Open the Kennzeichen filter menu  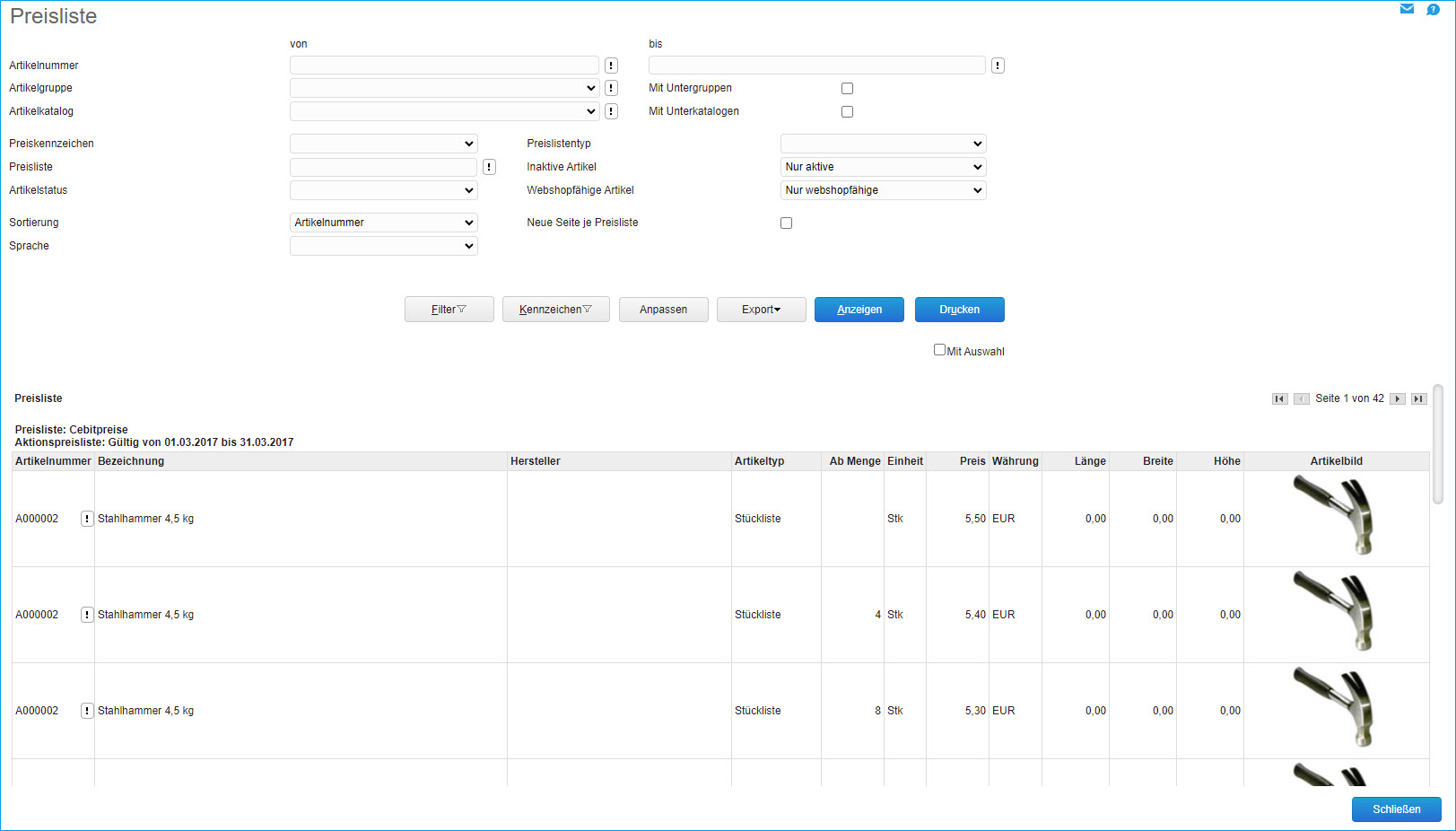(x=555, y=310)
